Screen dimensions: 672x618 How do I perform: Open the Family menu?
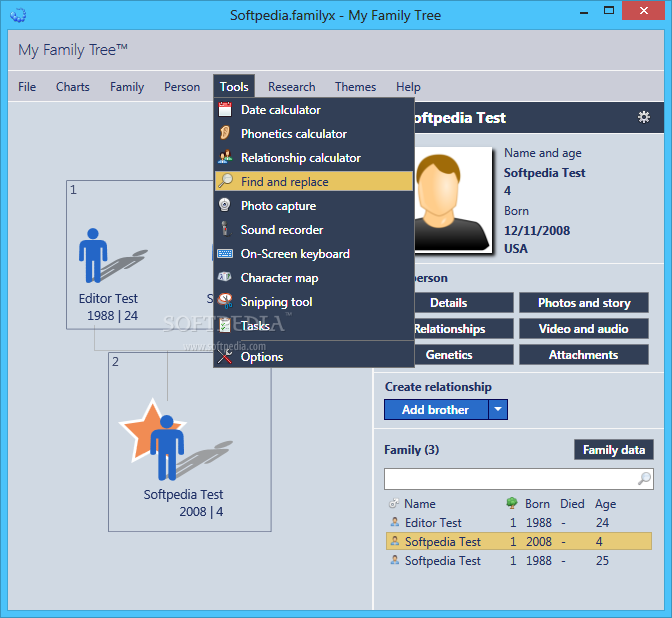coord(127,87)
